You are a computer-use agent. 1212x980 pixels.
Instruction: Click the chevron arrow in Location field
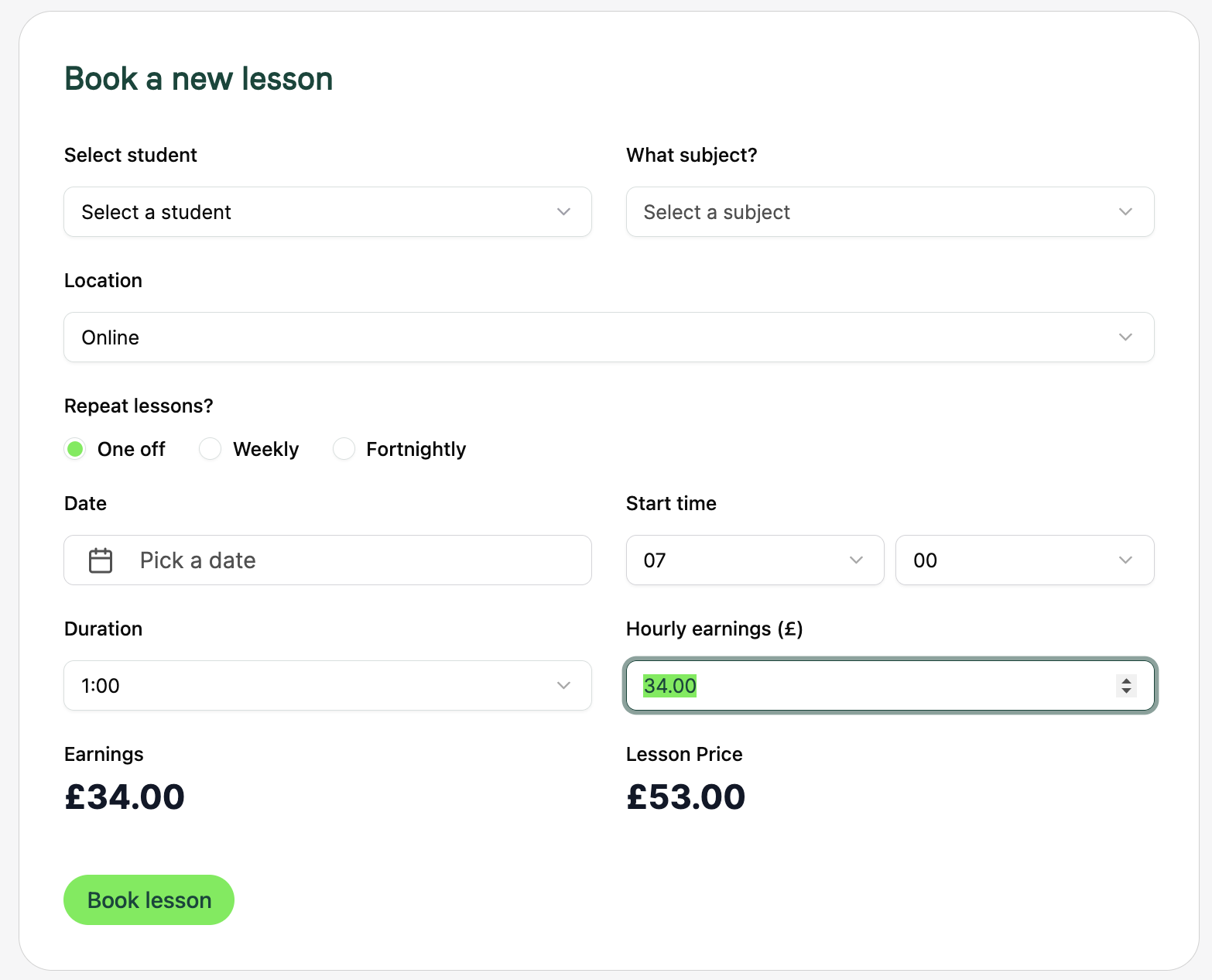1125,338
